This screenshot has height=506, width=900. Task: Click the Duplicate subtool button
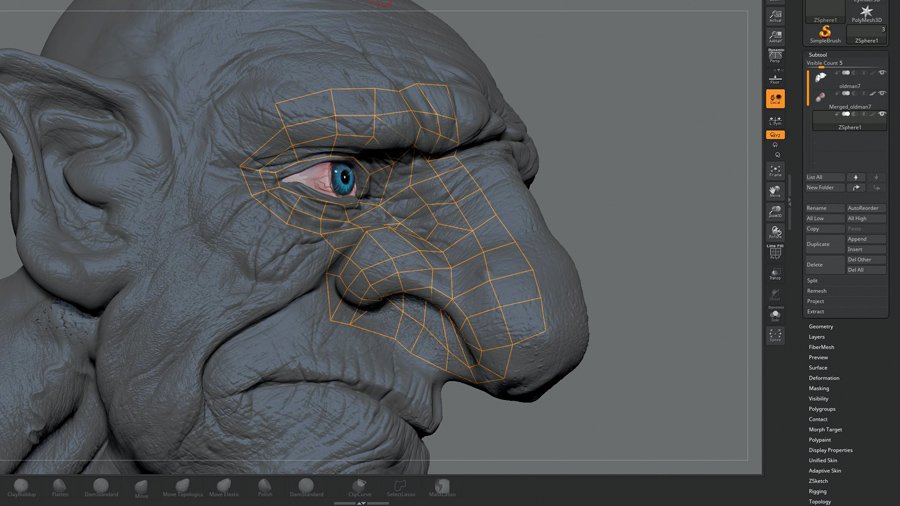[825, 244]
